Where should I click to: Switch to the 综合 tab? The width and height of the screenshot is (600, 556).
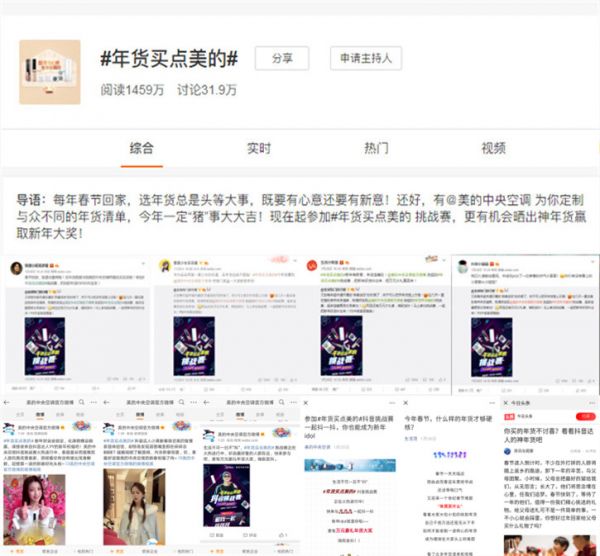142,148
